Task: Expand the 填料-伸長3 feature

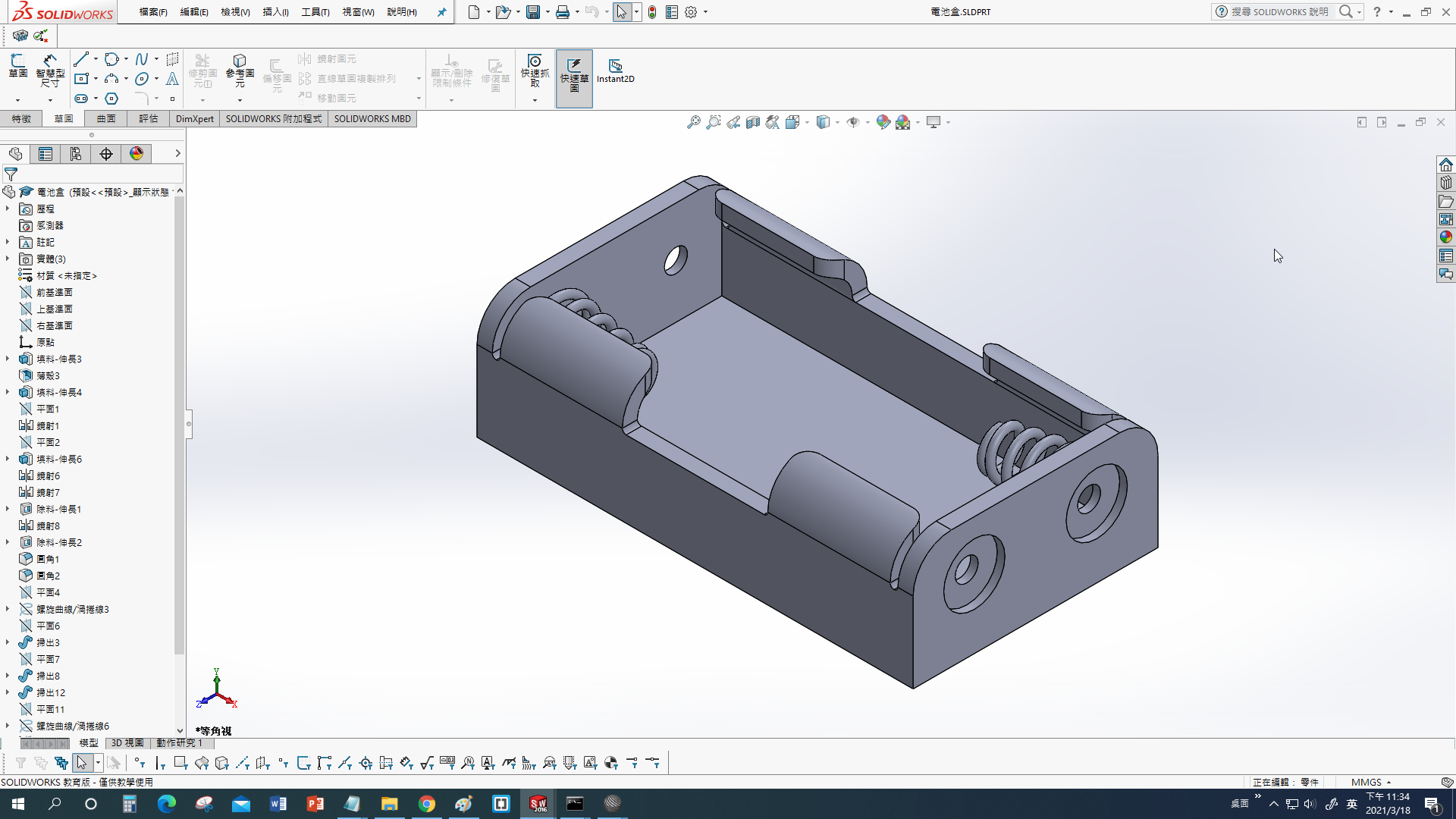Action: coord(8,359)
